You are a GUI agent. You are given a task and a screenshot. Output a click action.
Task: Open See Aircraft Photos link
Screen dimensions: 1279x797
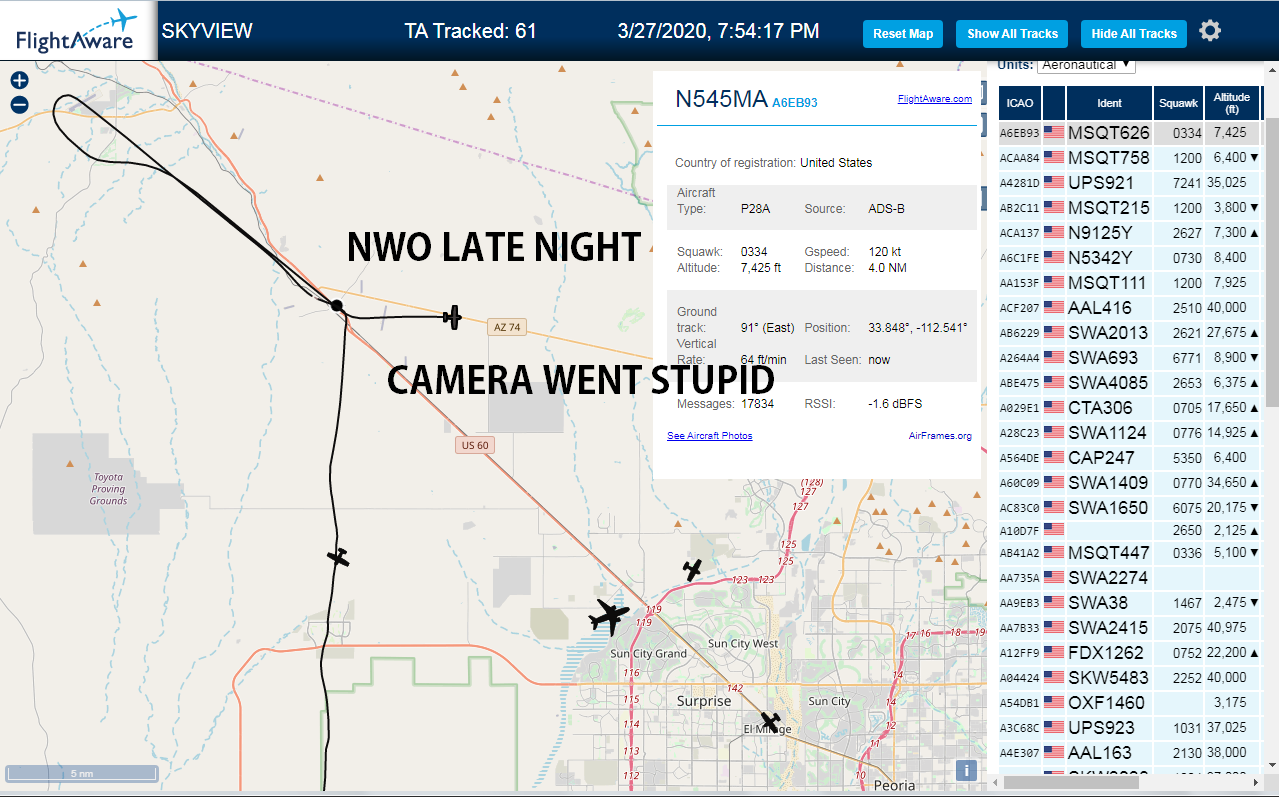point(710,436)
